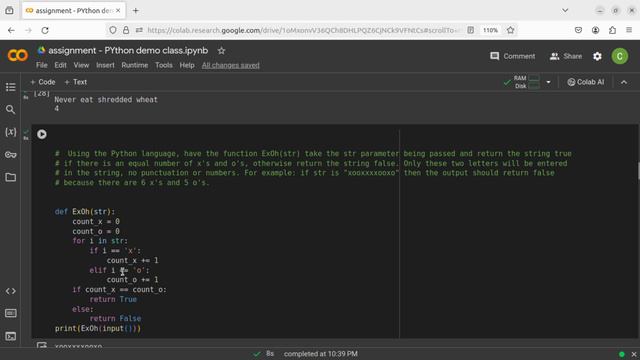Open Colab AI assistant
Screen dimensions: 640x360
coord(585,82)
